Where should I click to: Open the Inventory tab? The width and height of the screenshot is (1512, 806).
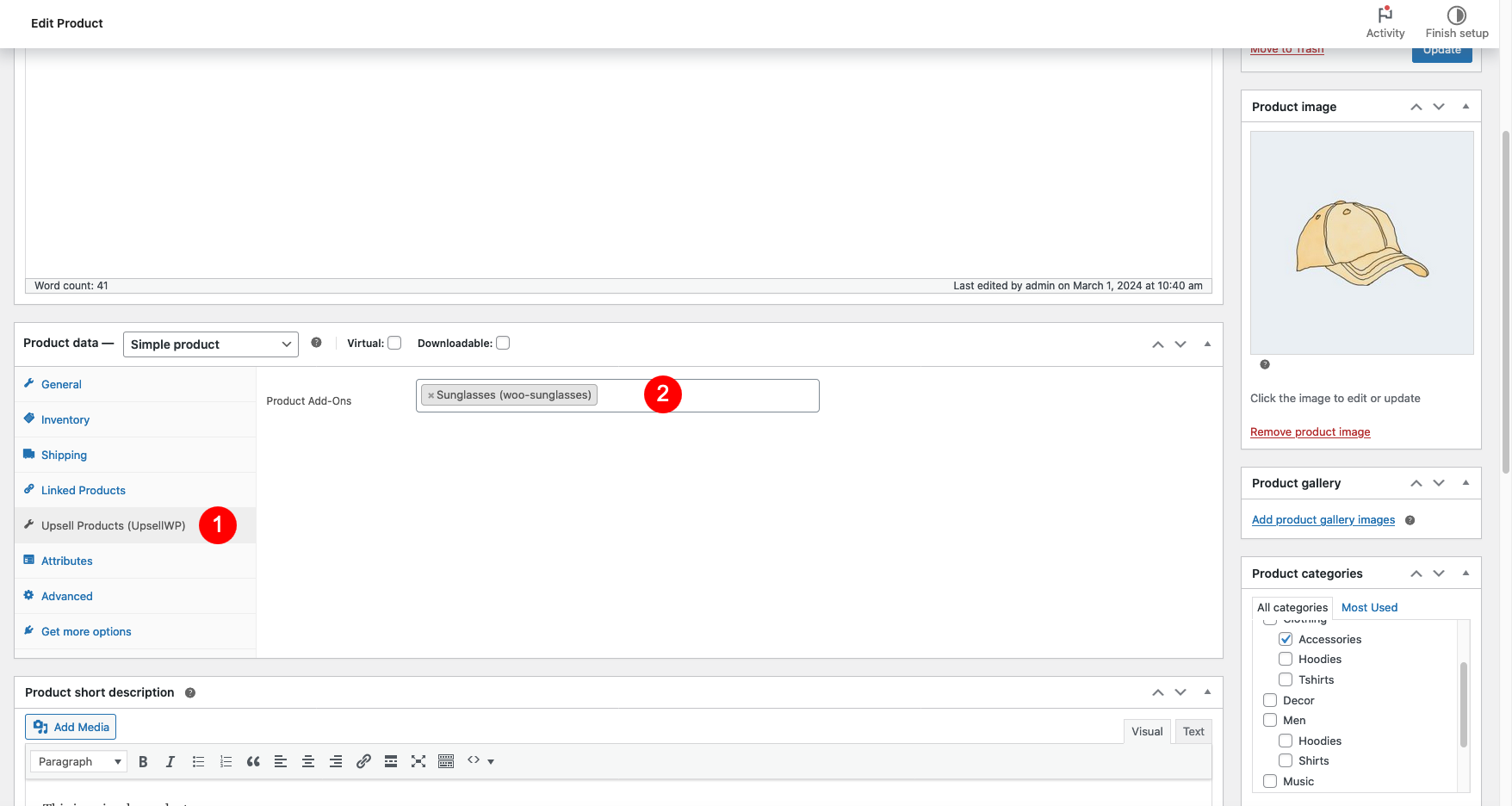click(x=65, y=420)
